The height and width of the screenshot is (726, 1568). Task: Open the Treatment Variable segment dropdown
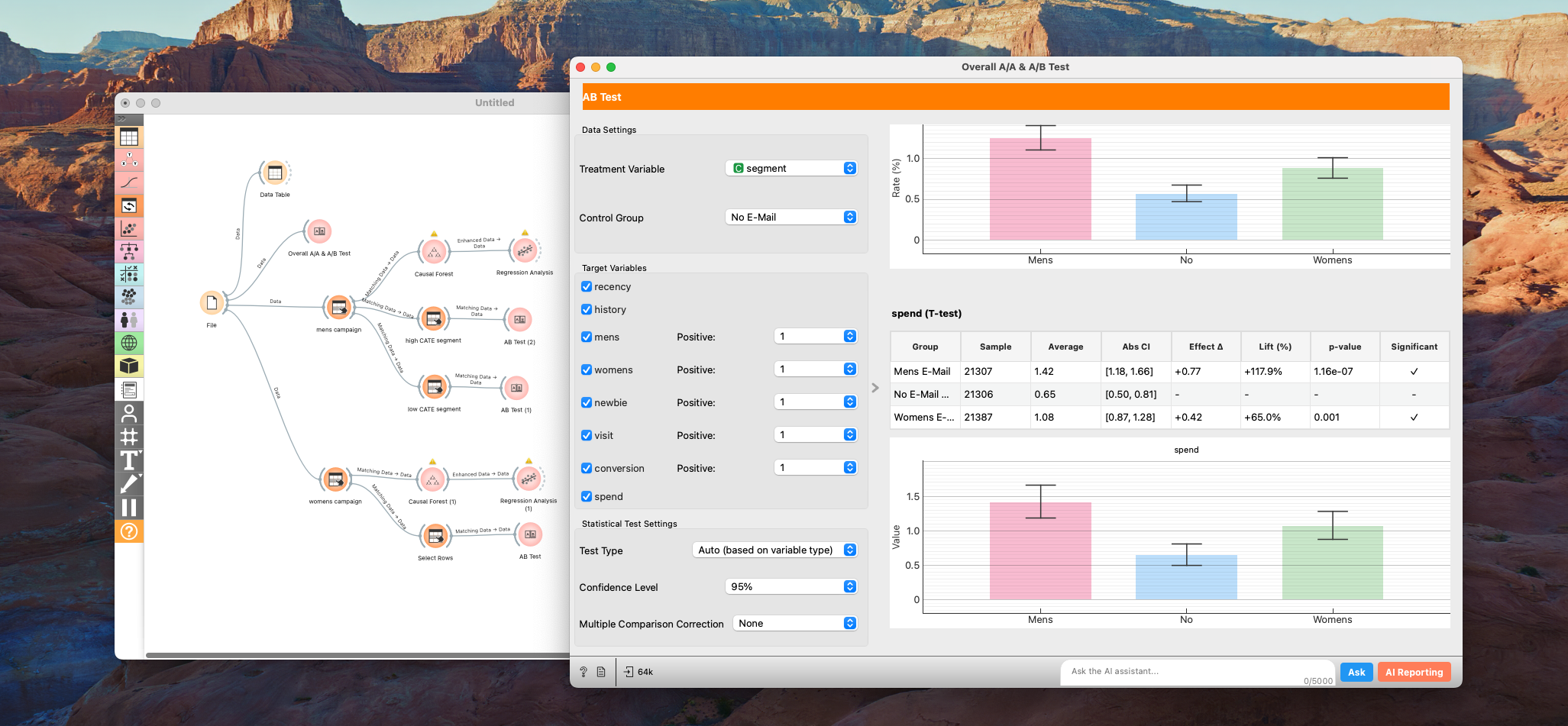click(x=791, y=169)
